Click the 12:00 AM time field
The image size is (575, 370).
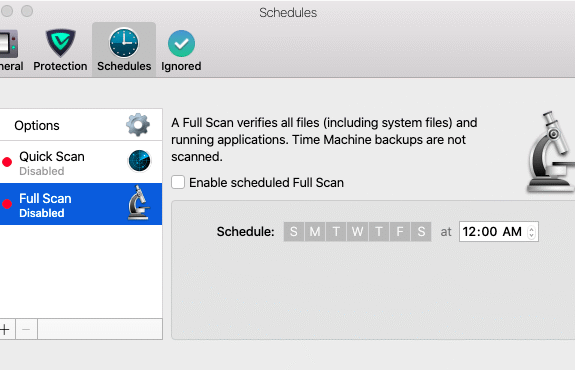click(x=499, y=232)
